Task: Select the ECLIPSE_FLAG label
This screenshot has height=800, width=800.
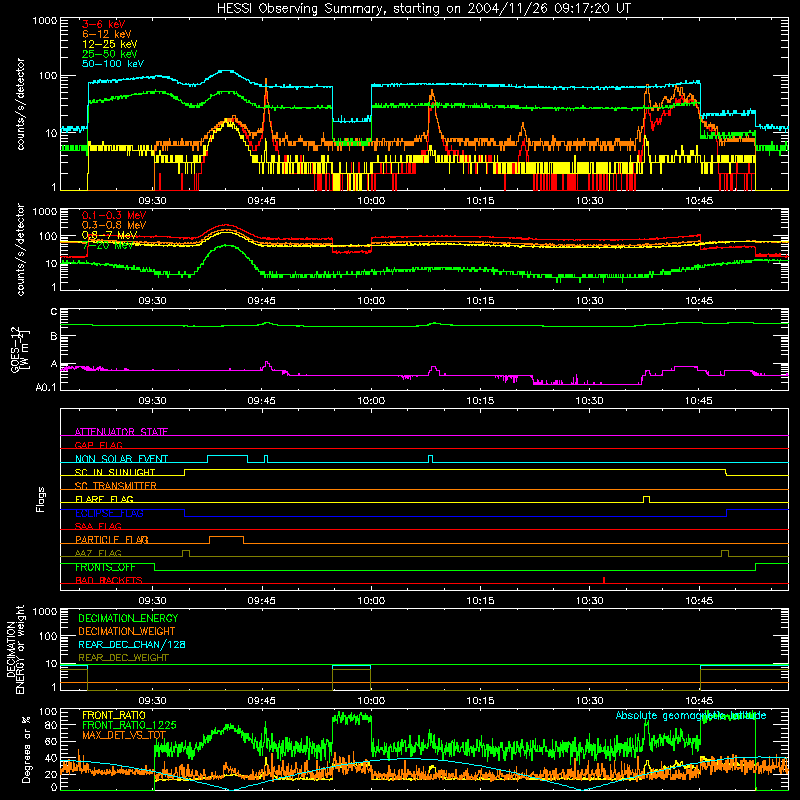Action: coord(109,513)
